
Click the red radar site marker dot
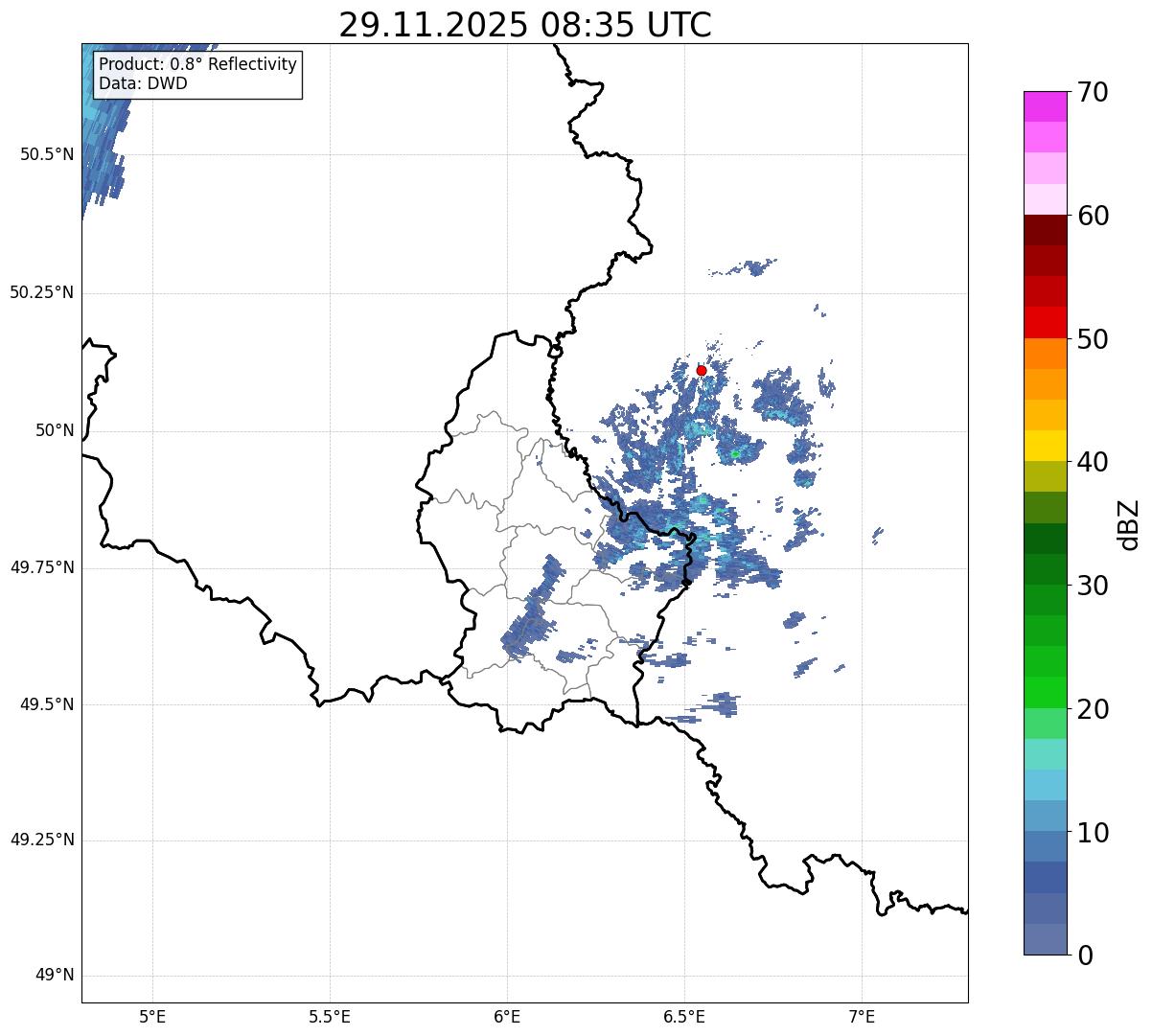702,370
